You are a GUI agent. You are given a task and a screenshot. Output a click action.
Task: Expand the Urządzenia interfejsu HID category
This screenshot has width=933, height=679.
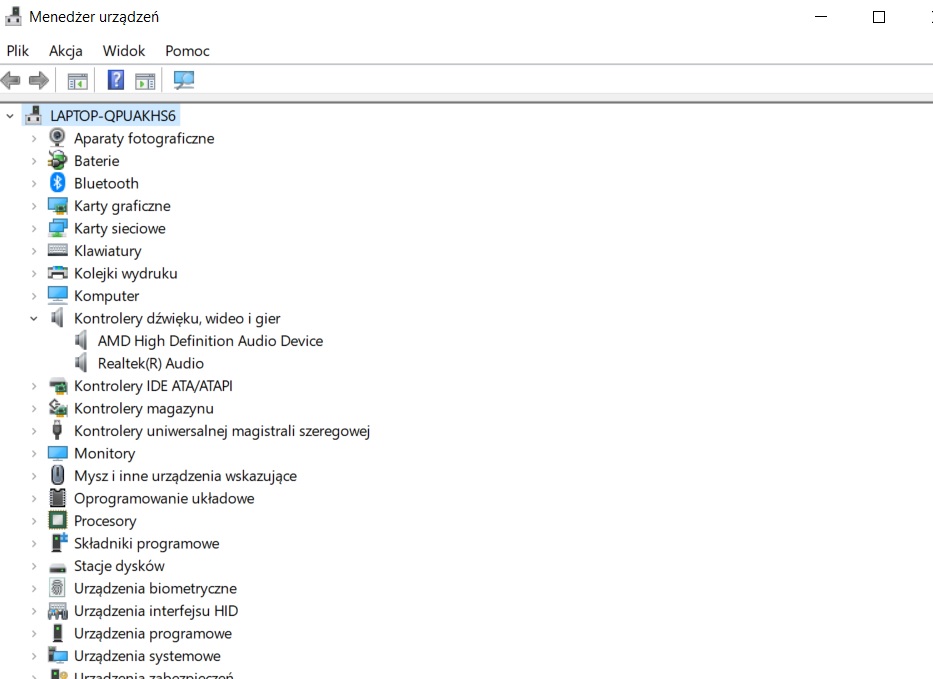(34, 611)
